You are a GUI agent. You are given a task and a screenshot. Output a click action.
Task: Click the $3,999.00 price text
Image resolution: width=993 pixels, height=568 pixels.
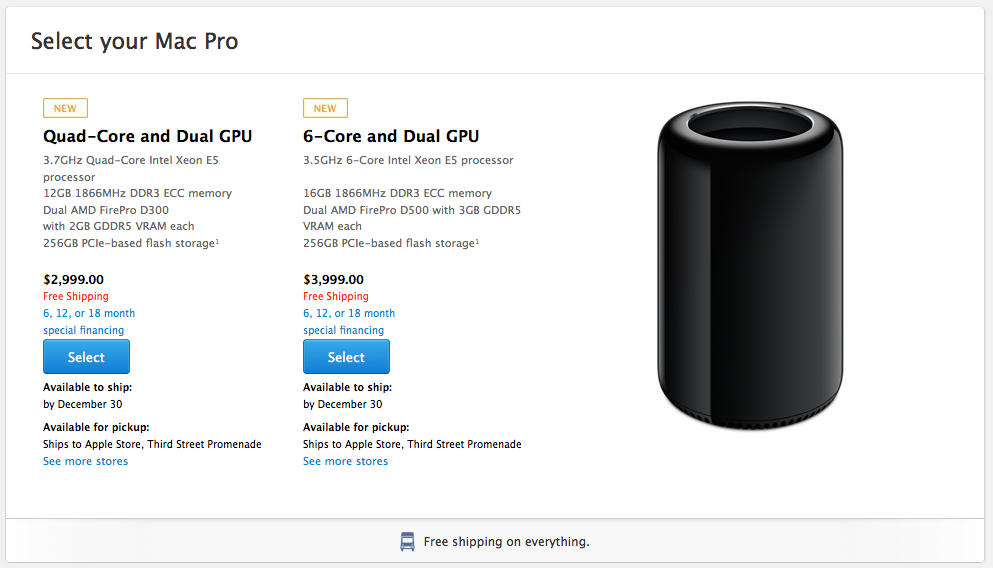click(333, 280)
